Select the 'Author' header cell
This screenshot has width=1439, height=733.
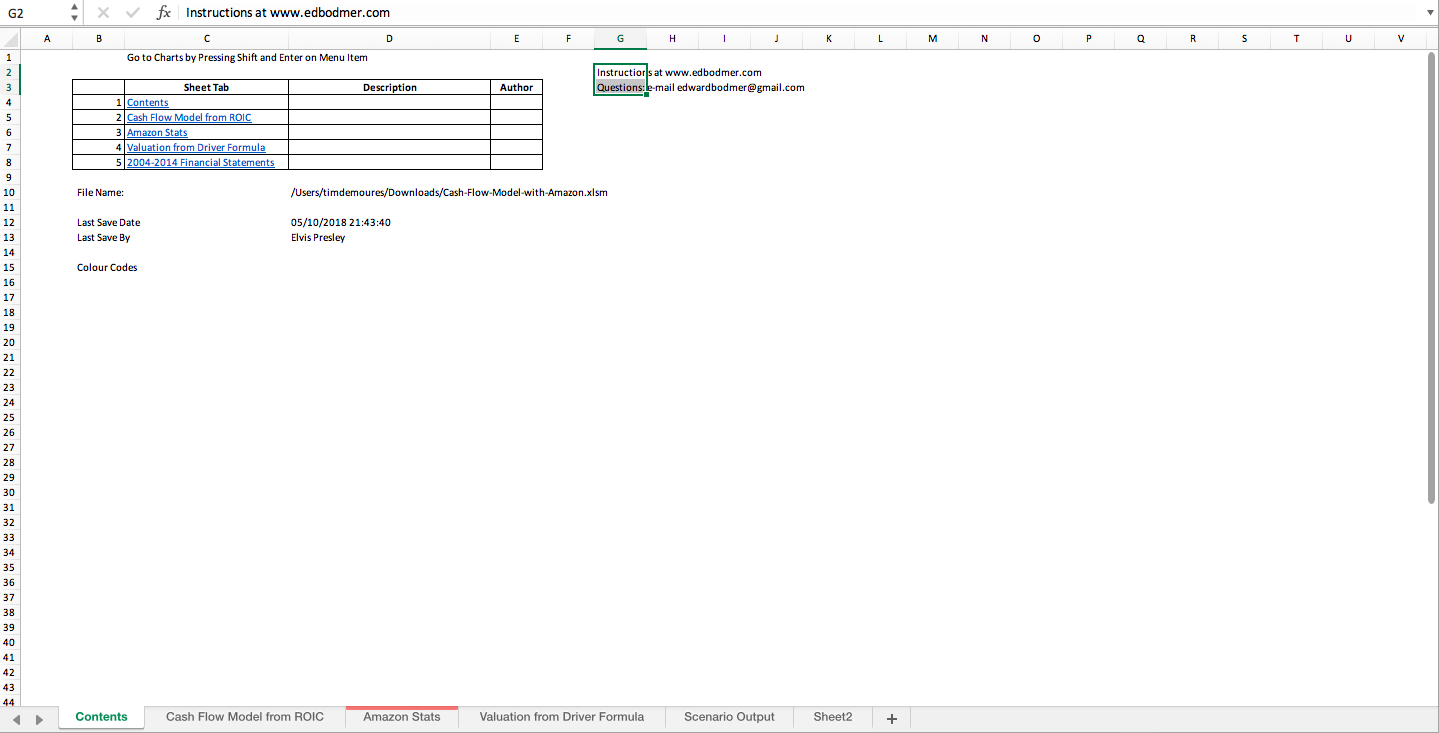point(516,88)
